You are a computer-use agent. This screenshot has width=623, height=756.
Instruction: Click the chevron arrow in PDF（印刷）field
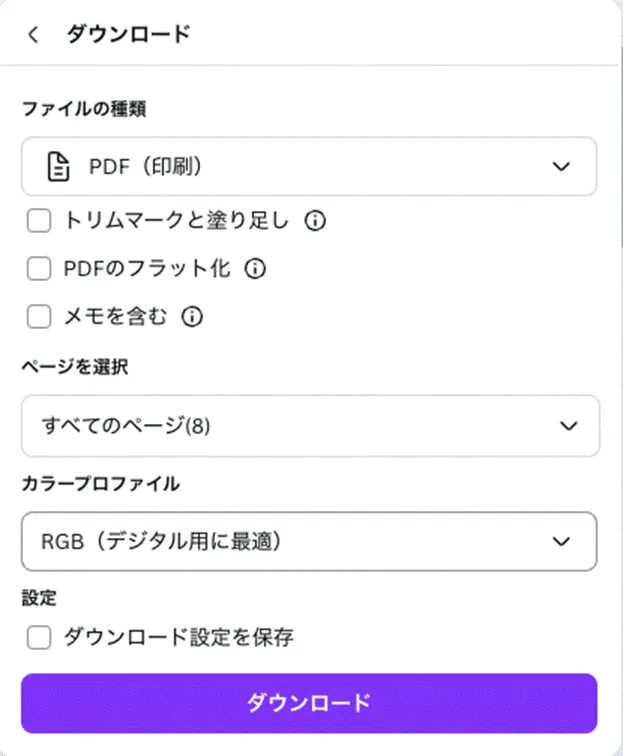561,167
